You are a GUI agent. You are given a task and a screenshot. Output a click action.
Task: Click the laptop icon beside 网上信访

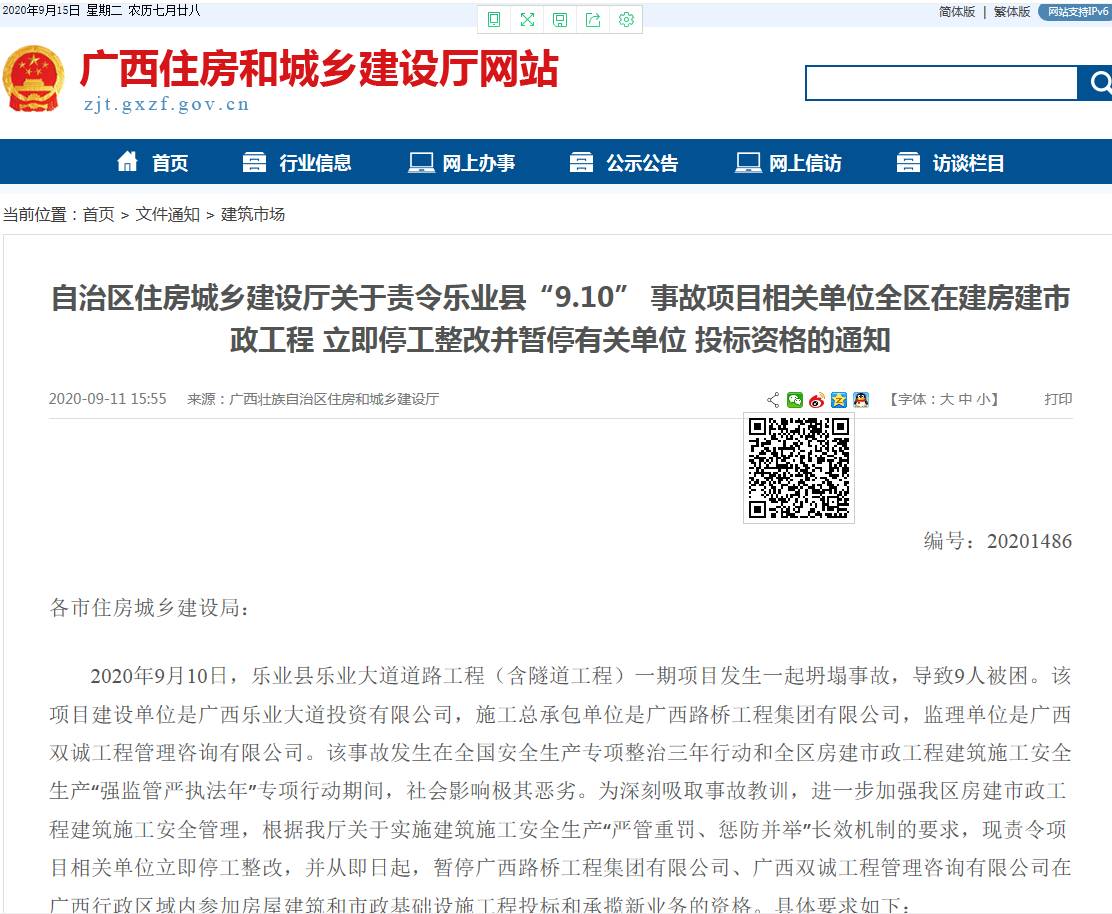tap(748, 162)
